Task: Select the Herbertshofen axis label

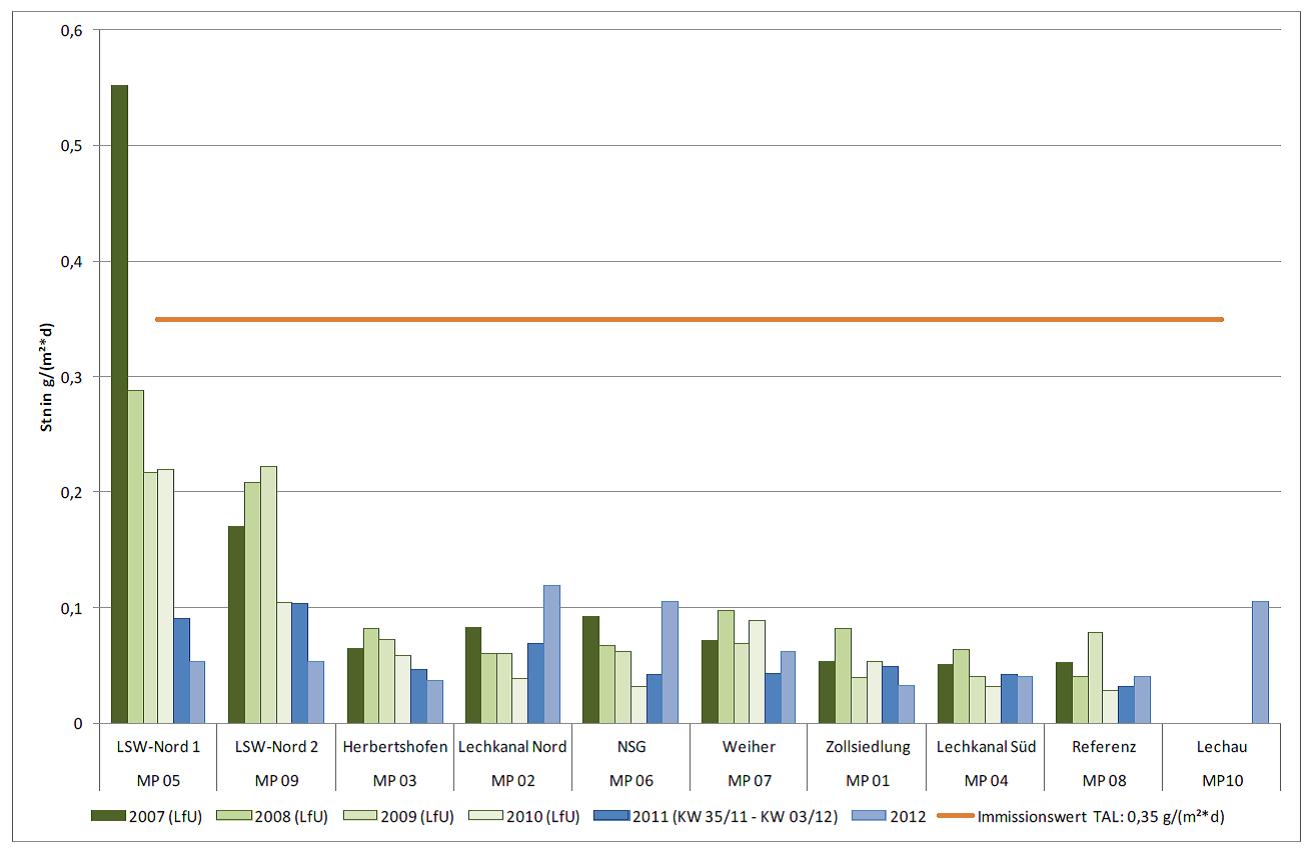Action: [395, 747]
